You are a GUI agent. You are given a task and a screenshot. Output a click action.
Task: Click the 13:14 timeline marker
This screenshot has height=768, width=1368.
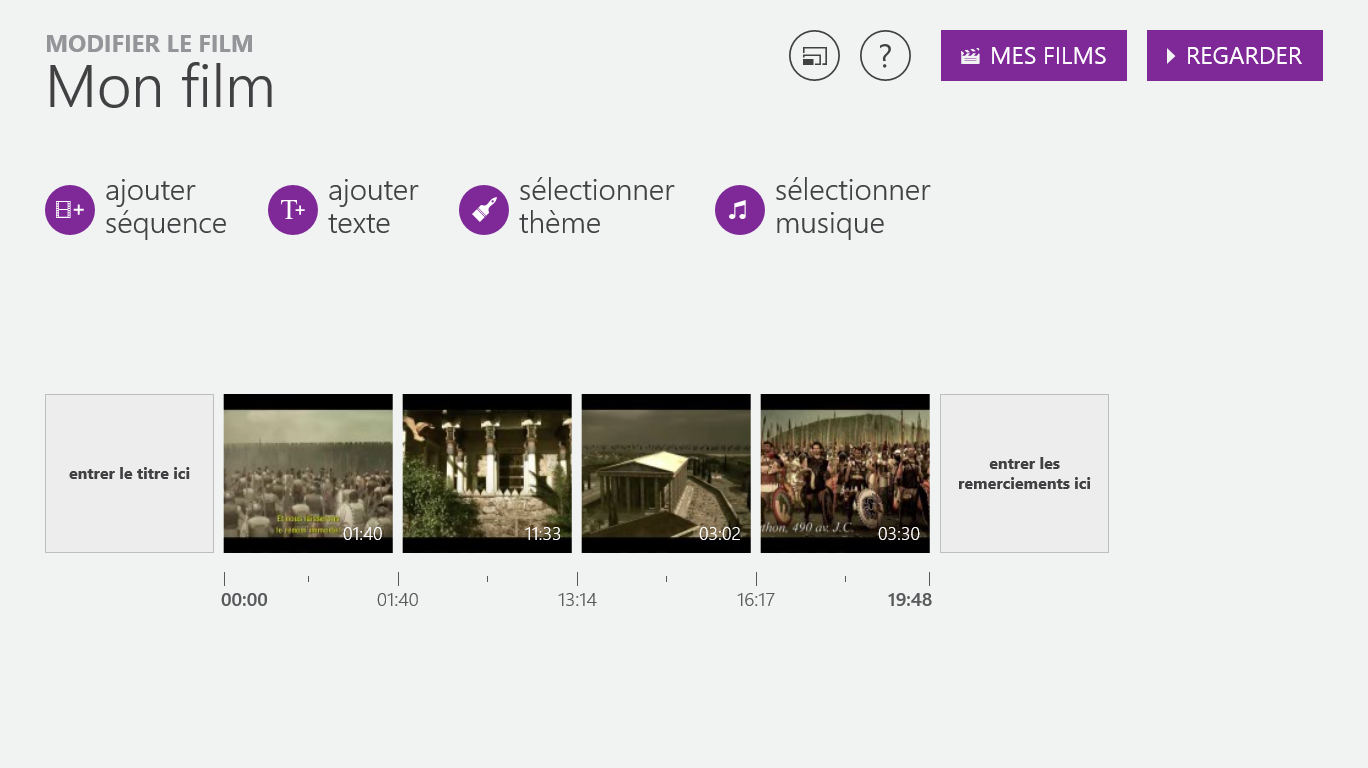(x=577, y=600)
